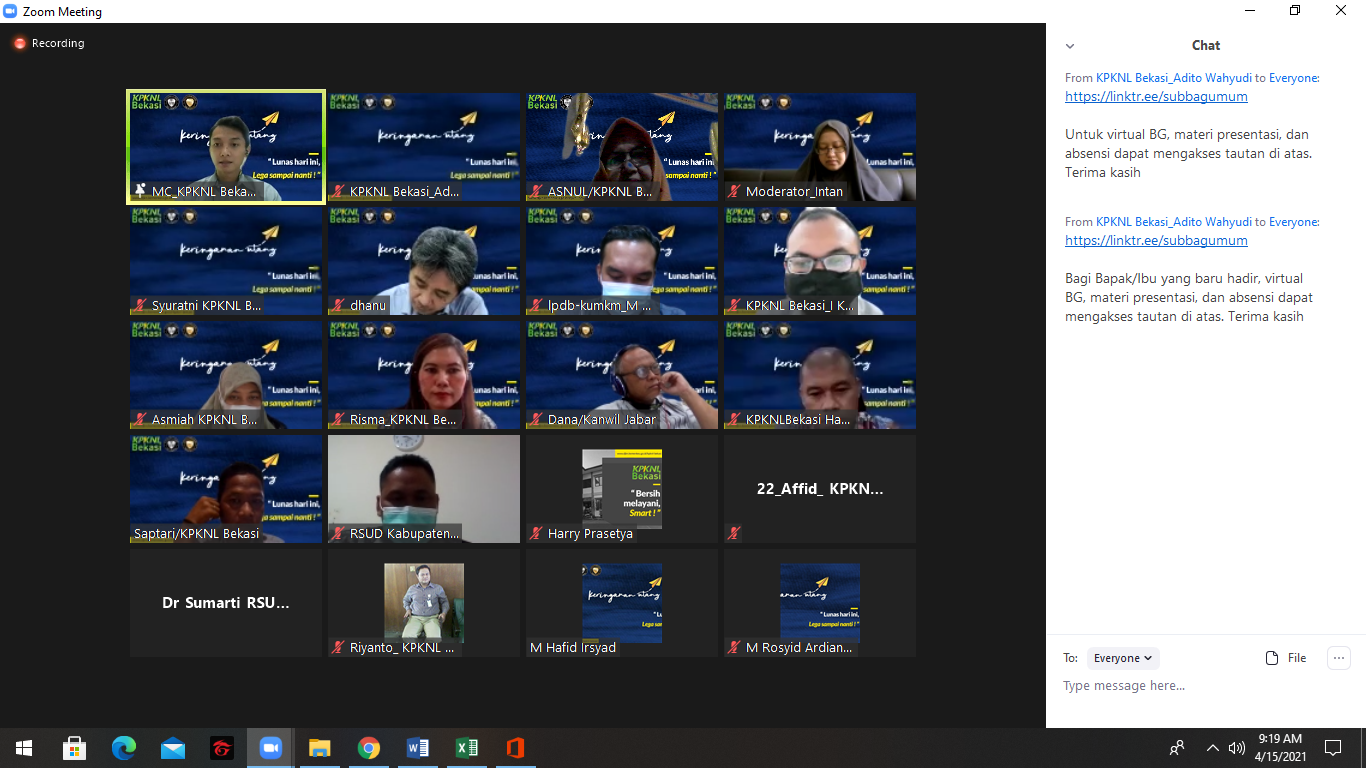The height and width of the screenshot is (768, 1366).
Task: Open Zoom from the Windows taskbar
Action: pos(270,748)
